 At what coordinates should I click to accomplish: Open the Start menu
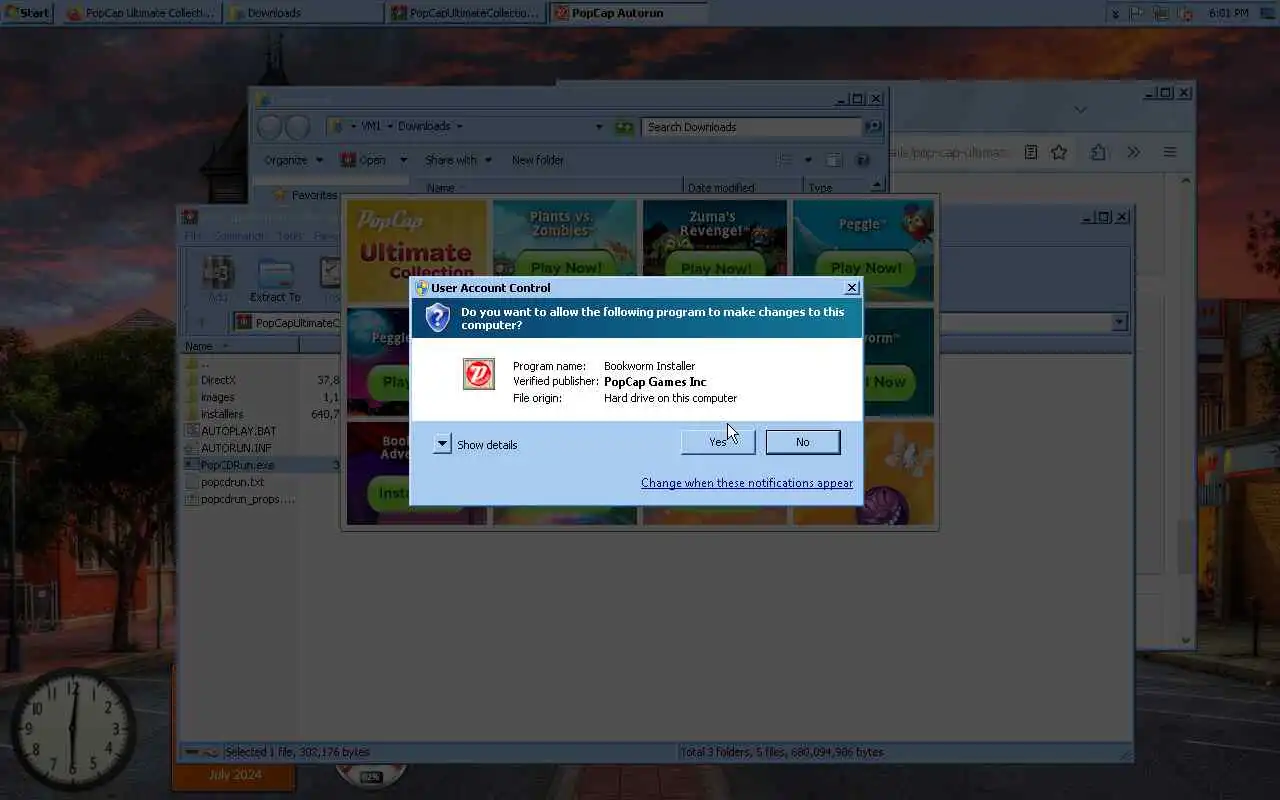[x=27, y=13]
